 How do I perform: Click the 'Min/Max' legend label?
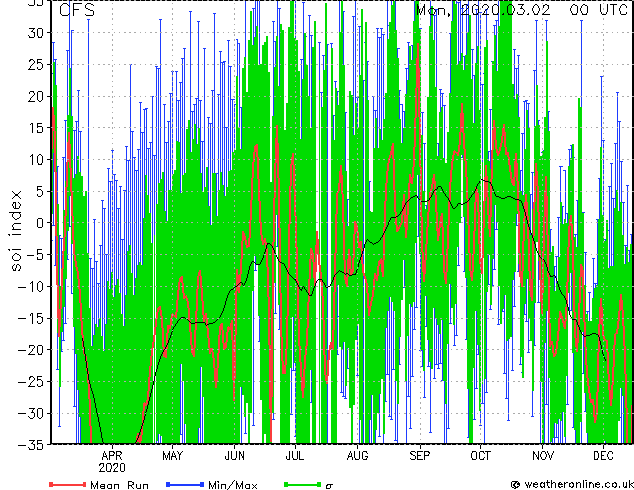(232, 485)
